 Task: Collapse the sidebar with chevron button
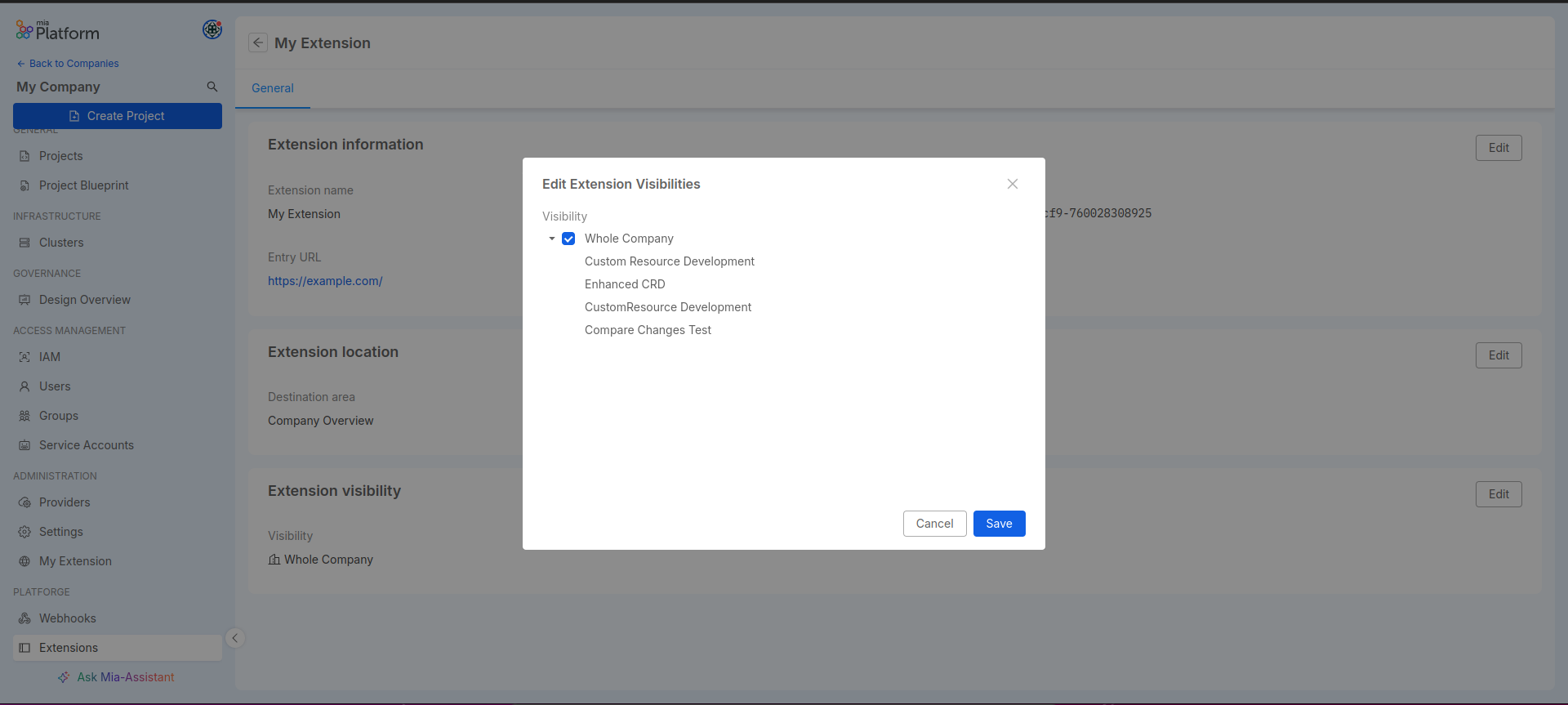(x=235, y=638)
